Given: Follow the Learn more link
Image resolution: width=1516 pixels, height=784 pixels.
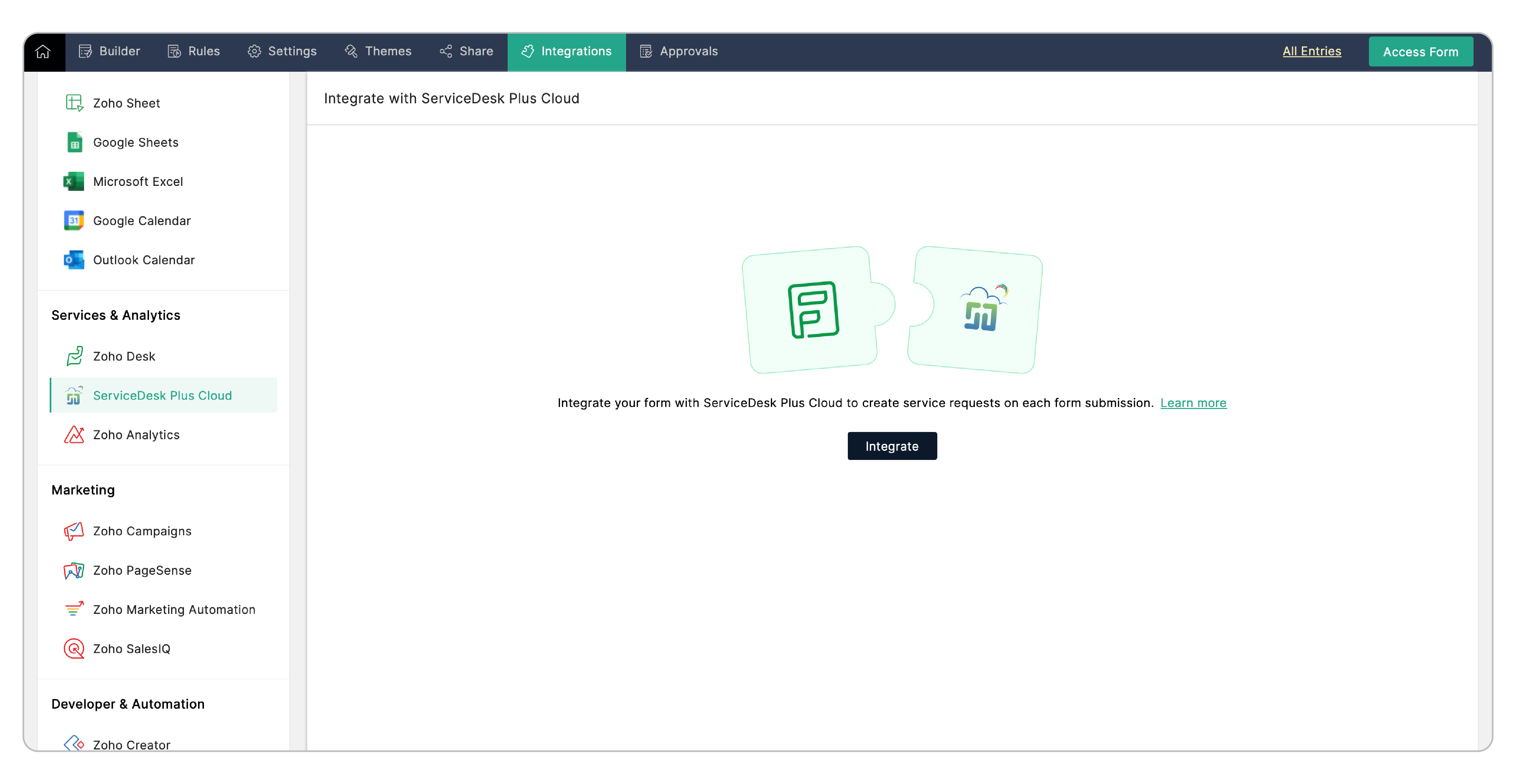Looking at the screenshot, I should 1193,403.
